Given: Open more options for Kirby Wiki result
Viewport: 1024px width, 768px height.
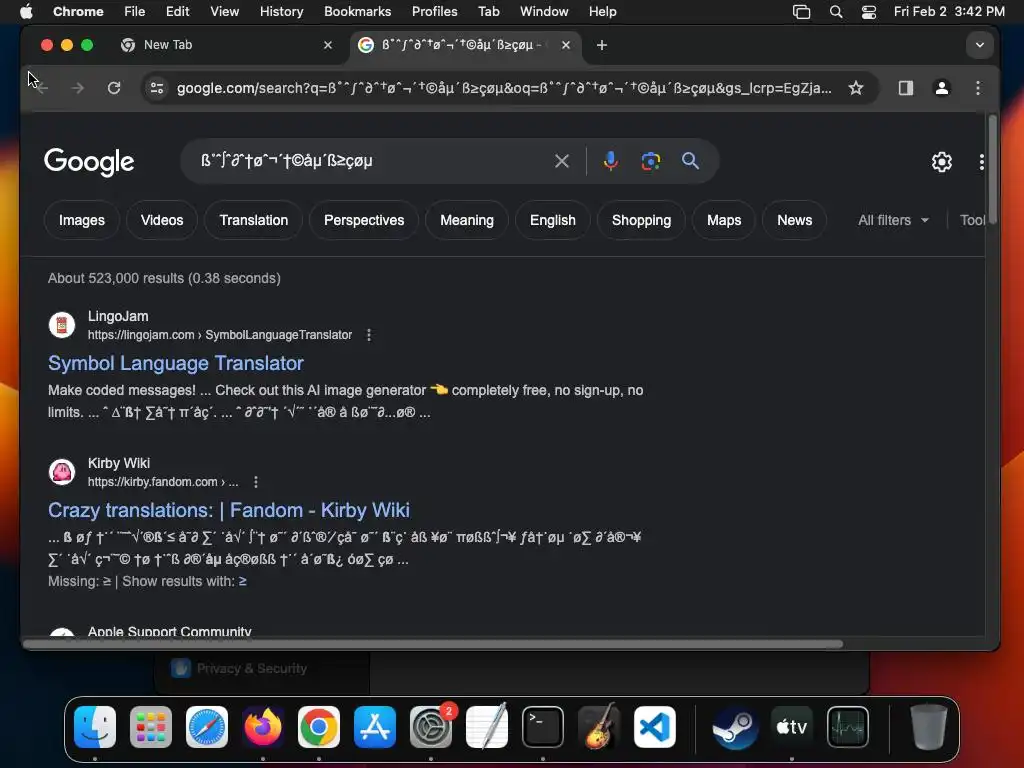Looking at the screenshot, I should click(256, 482).
